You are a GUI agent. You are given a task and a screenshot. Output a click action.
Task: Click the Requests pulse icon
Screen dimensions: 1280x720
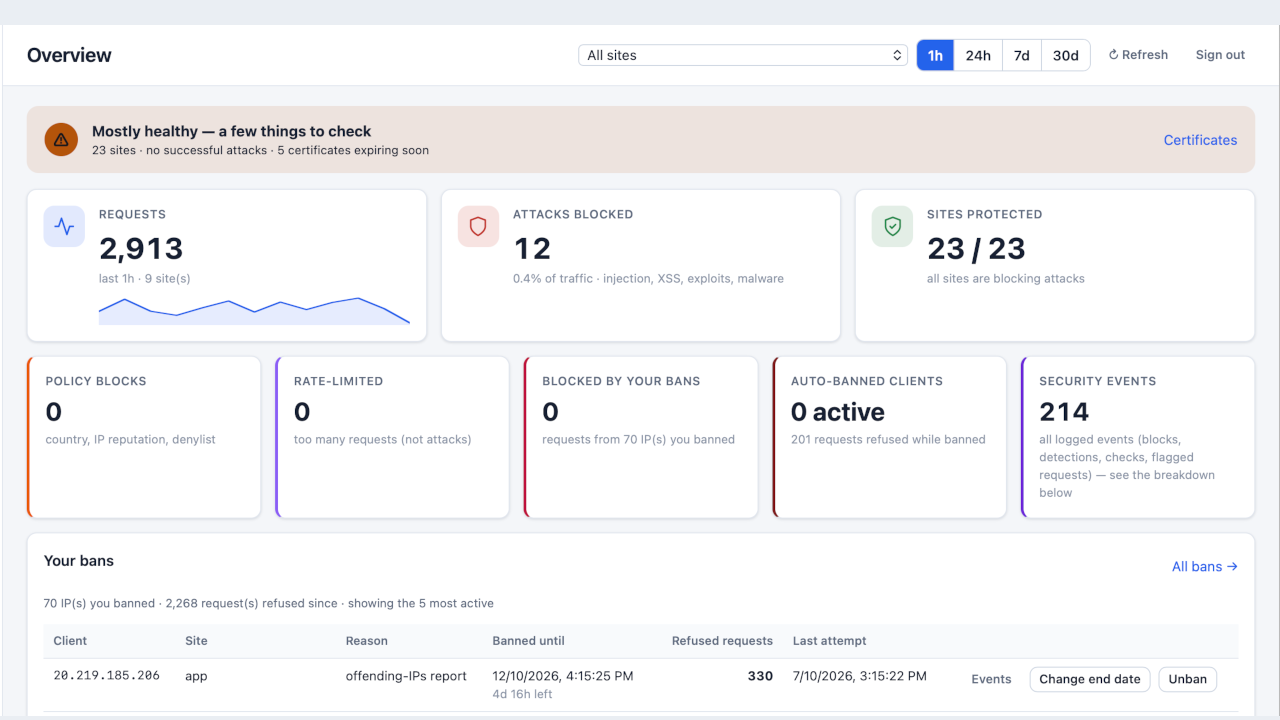click(64, 227)
